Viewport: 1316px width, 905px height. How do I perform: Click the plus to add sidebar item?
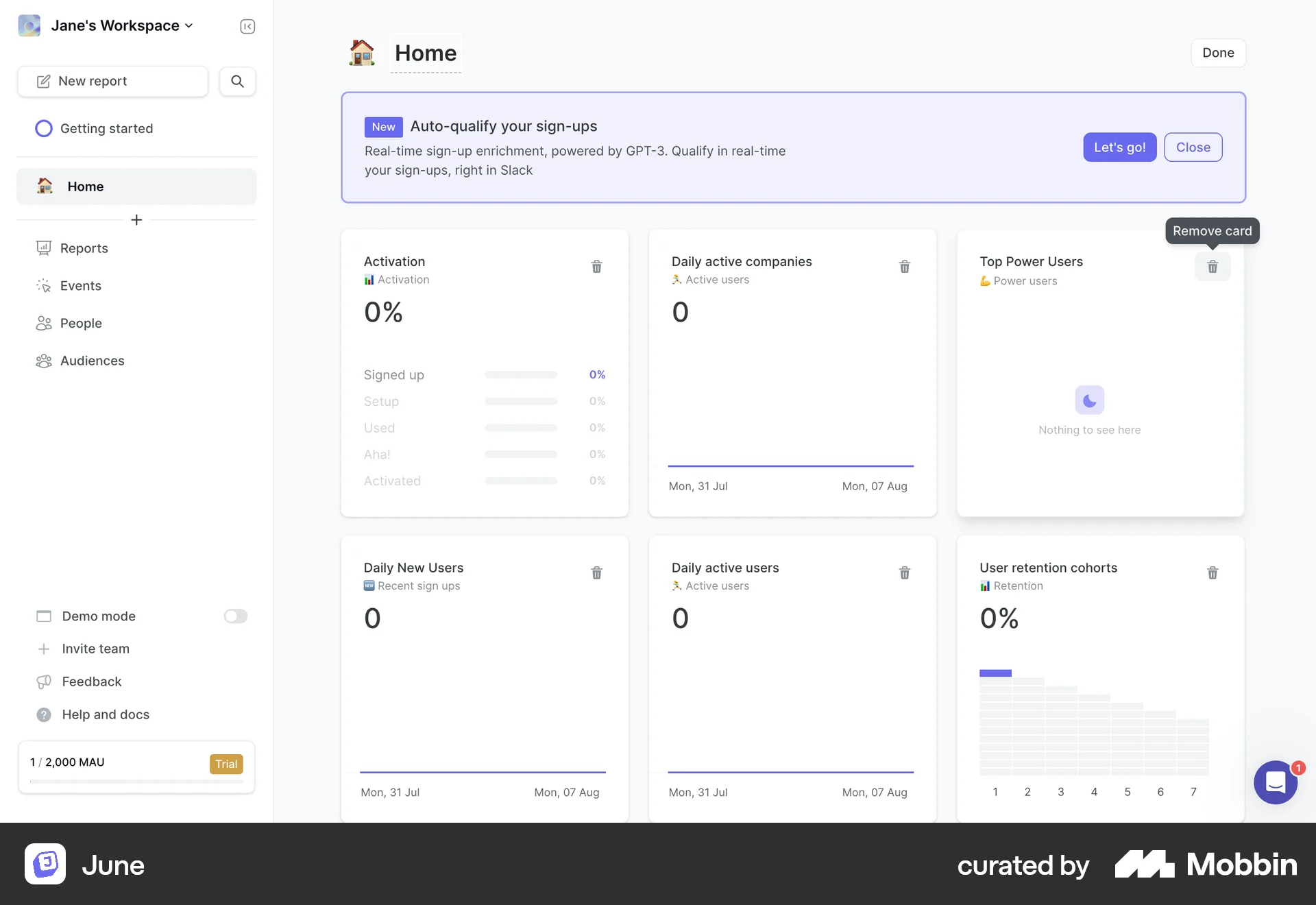coord(136,219)
